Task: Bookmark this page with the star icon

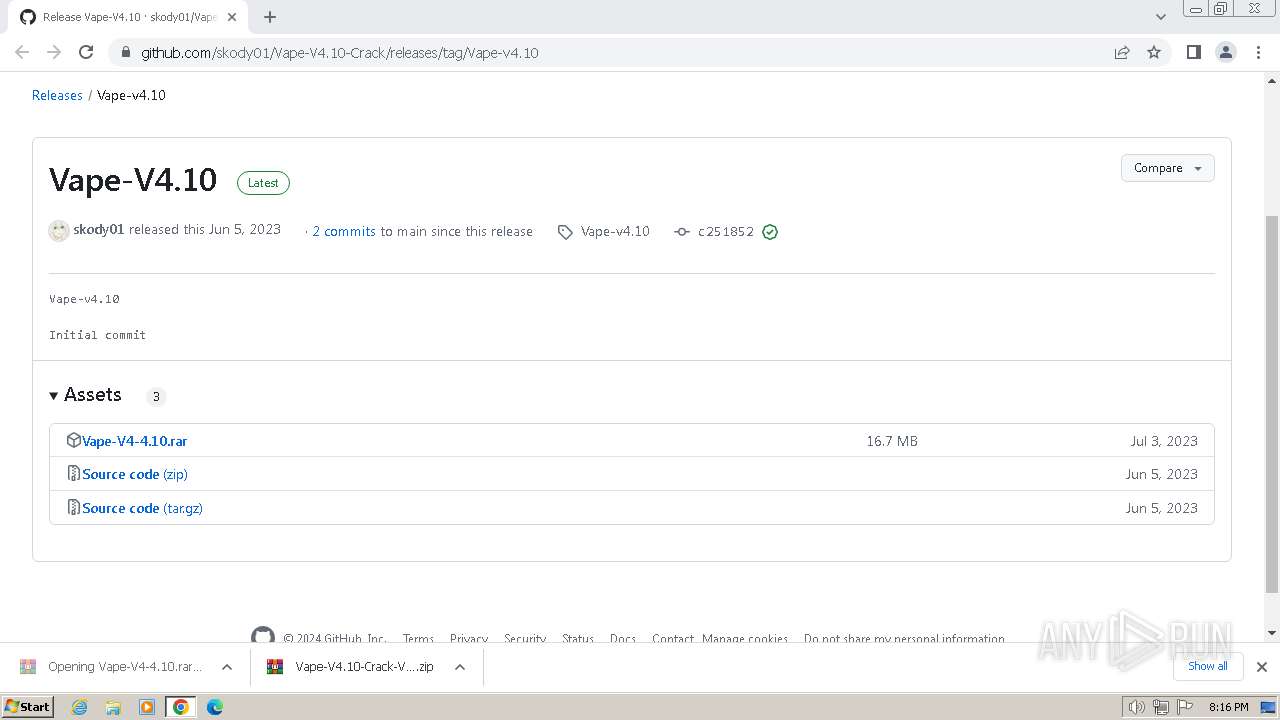Action: (1154, 52)
